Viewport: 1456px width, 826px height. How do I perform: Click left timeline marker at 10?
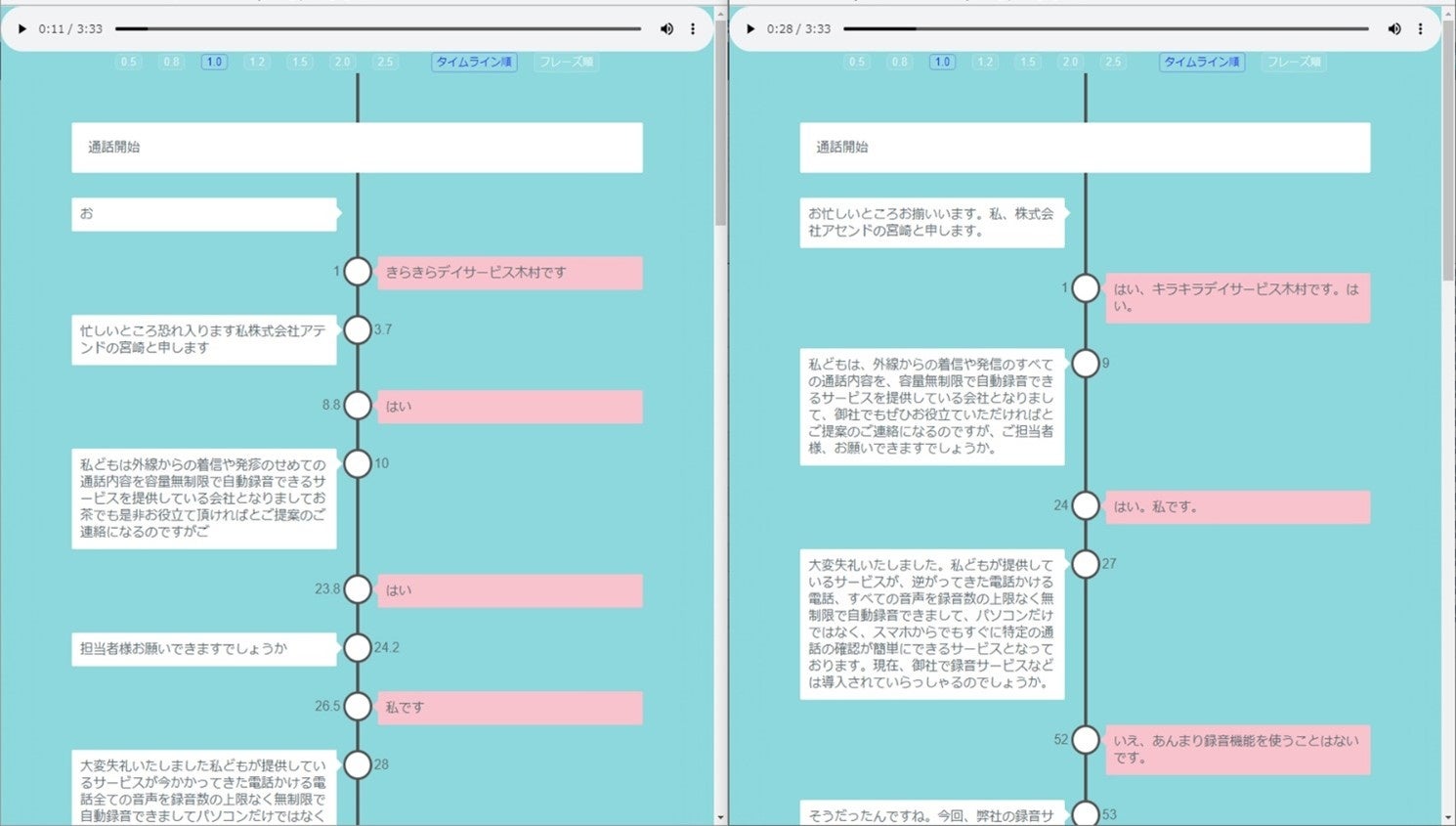pyautogui.click(x=358, y=464)
